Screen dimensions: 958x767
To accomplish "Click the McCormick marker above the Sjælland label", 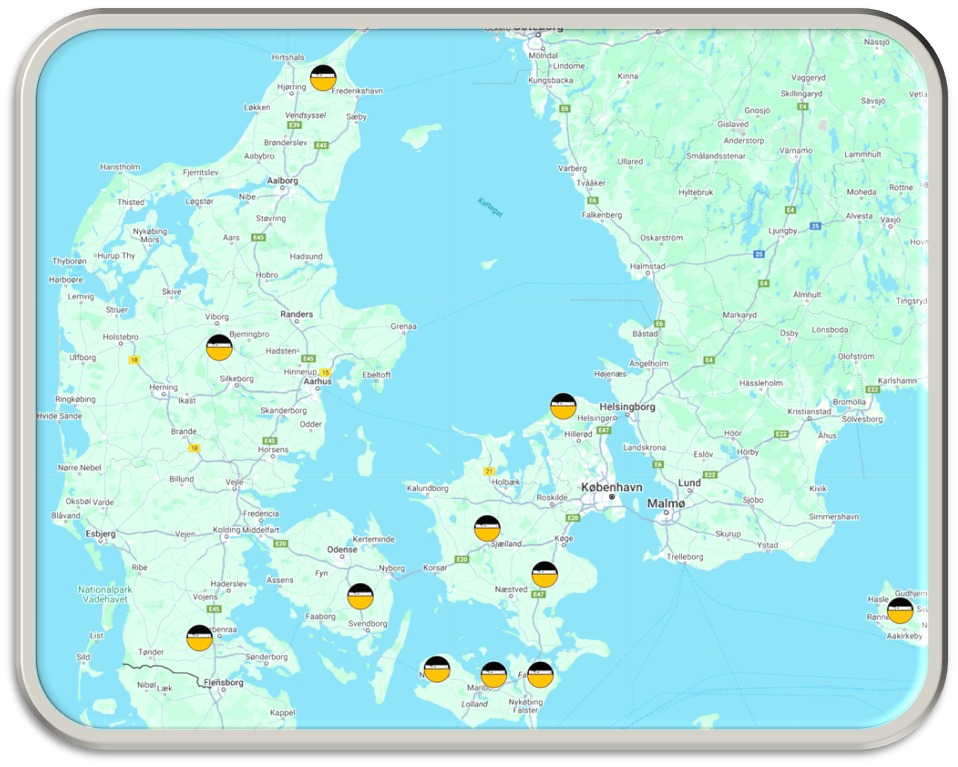I will pos(487,529).
